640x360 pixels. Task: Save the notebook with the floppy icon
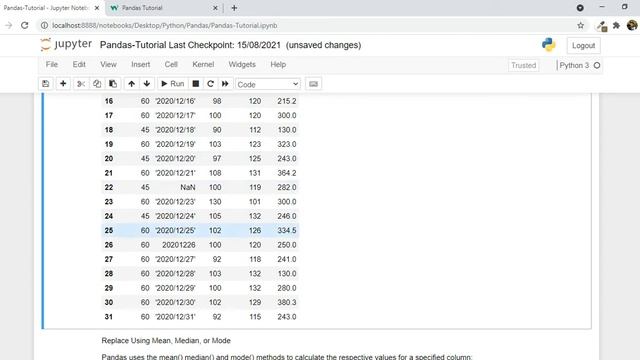(x=46, y=84)
